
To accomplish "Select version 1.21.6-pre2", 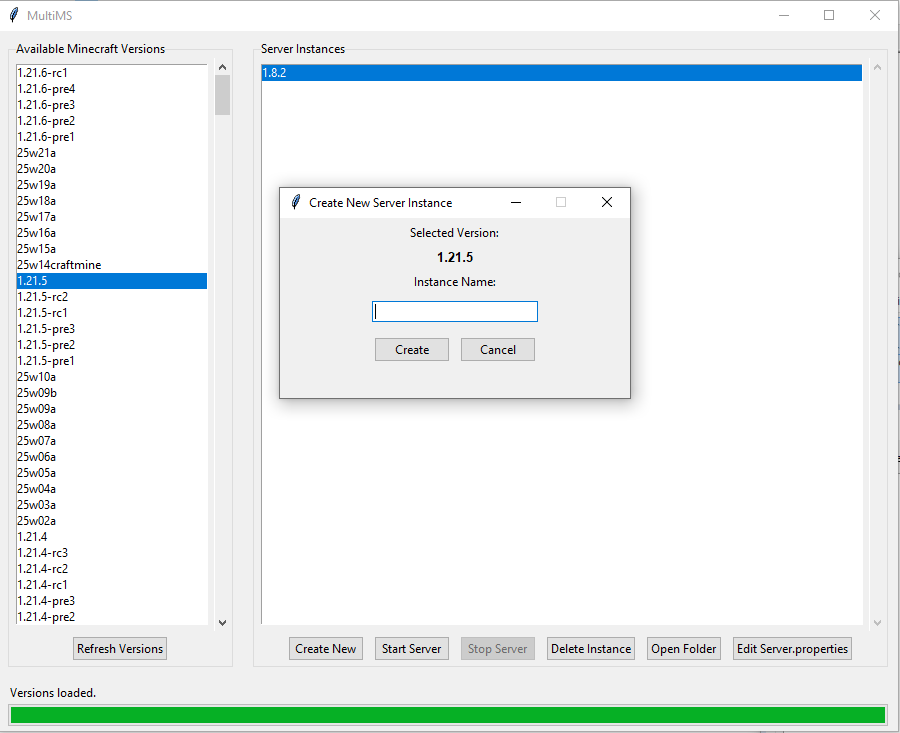I will coord(111,121).
